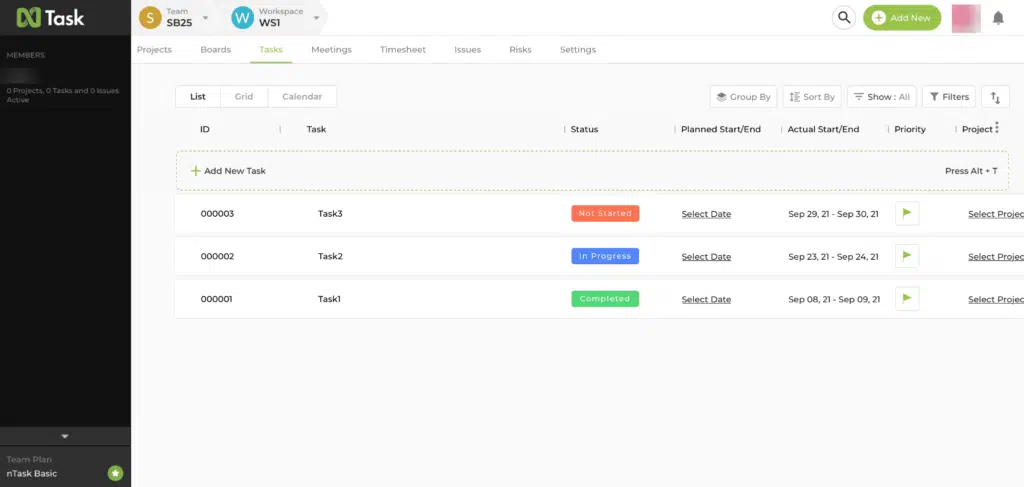Click the ID column header

click(x=204, y=129)
